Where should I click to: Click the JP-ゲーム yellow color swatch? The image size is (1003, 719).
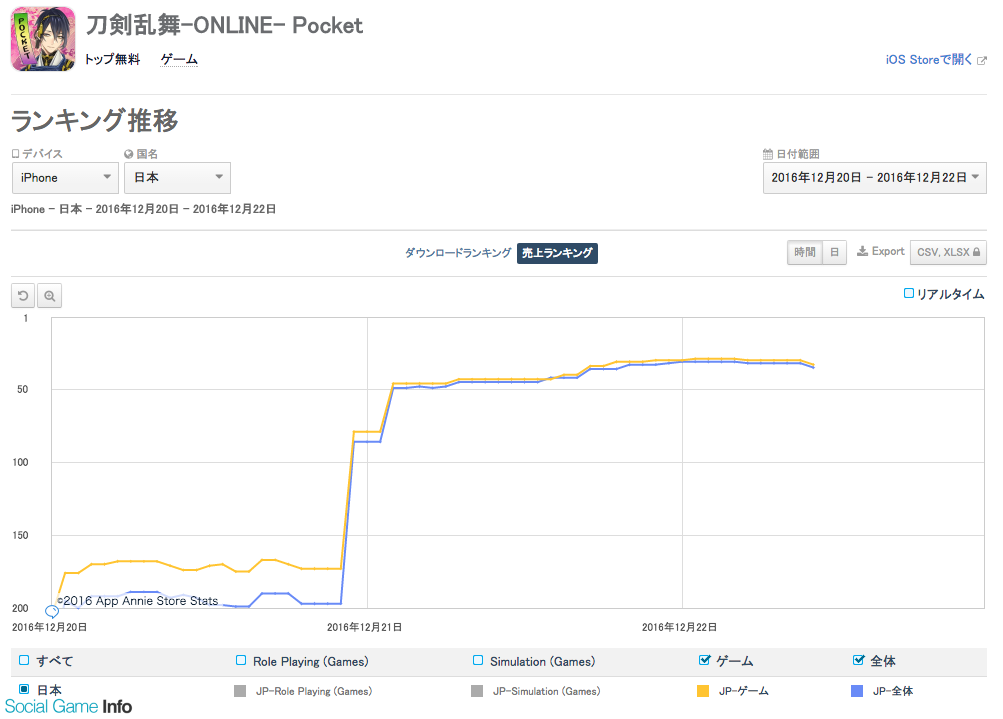[x=702, y=691]
